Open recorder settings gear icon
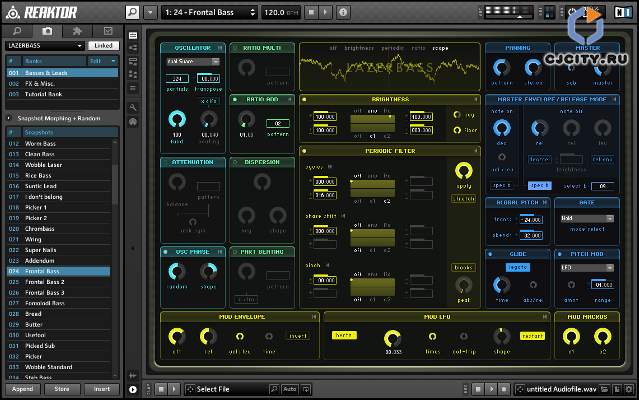Screen dimensions: 639x400 coord(630,389)
